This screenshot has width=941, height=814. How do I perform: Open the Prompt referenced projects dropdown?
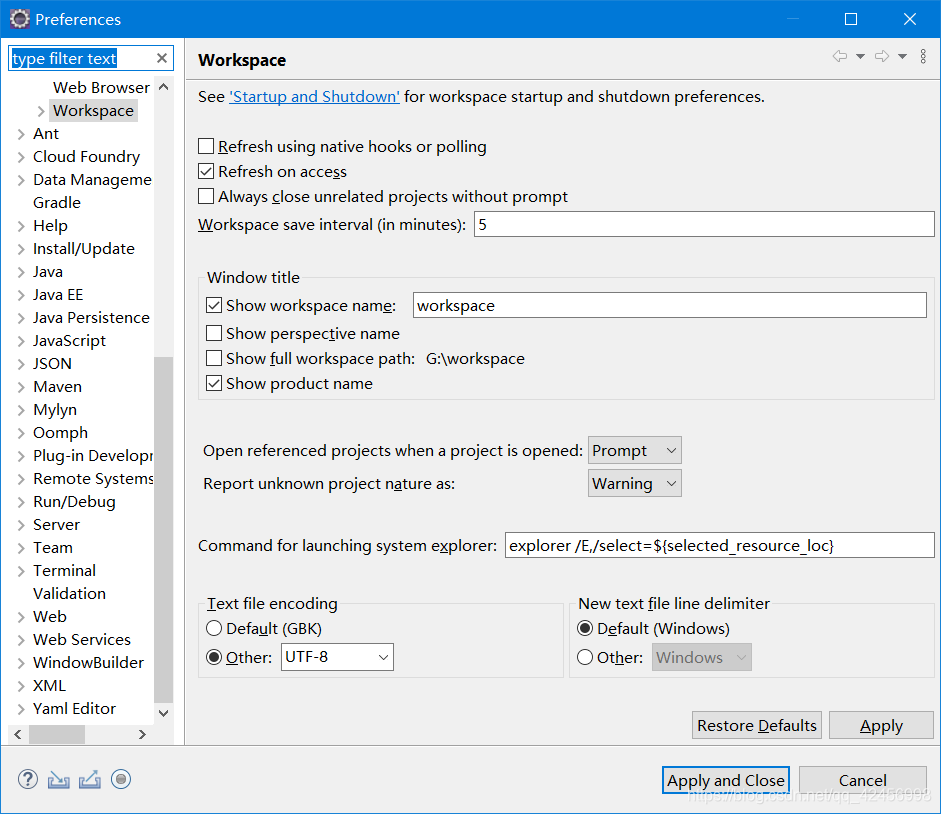pyautogui.click(x=634, y=450)
